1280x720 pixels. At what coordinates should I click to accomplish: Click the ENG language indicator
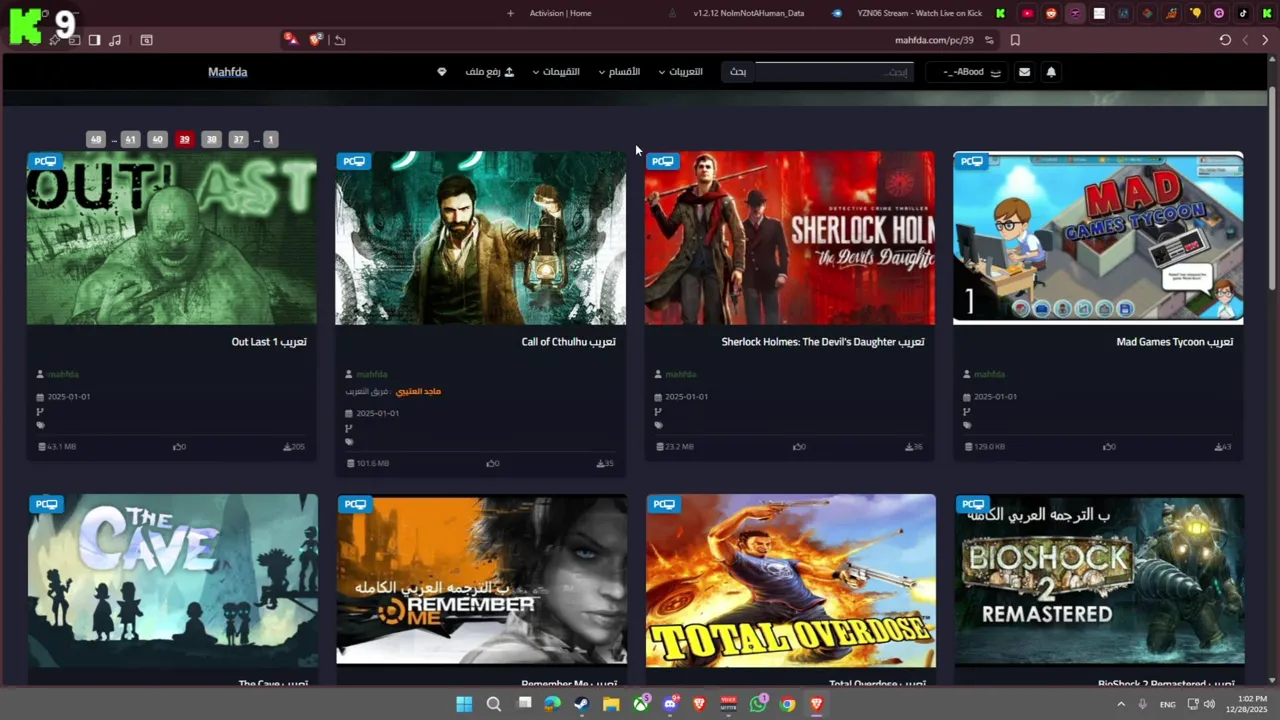pyautogui.click(x=1167, y=704)
